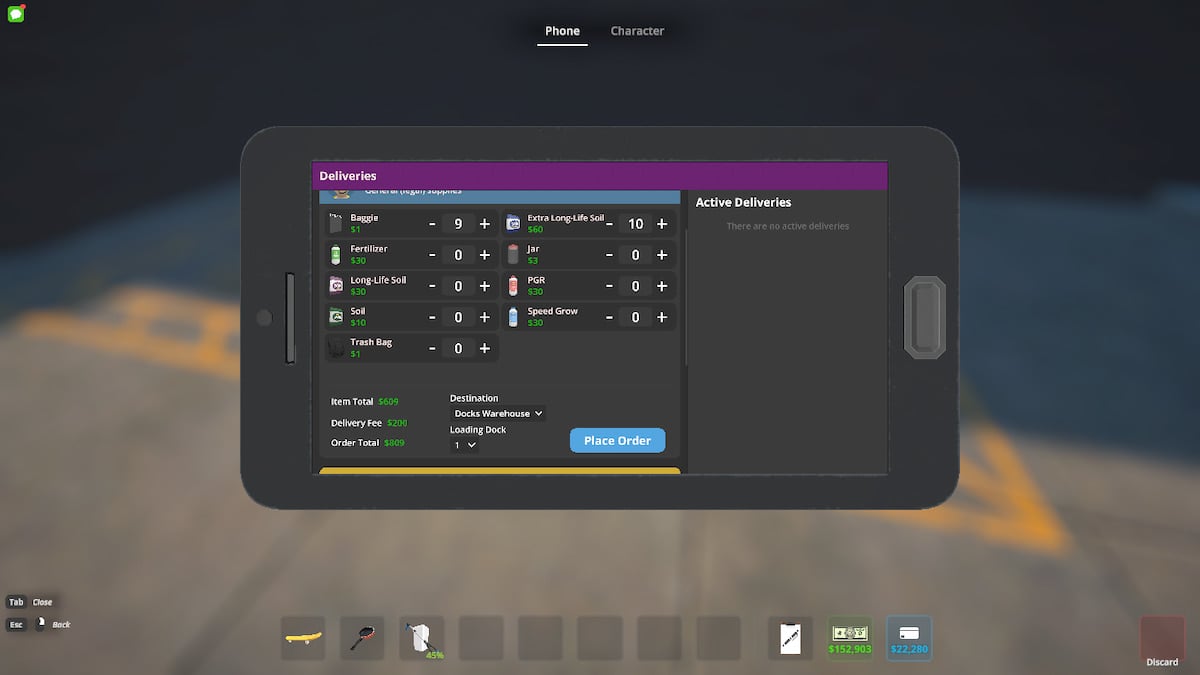
Task: Select the skateboard in the hotbar
Action: [303, 637]
